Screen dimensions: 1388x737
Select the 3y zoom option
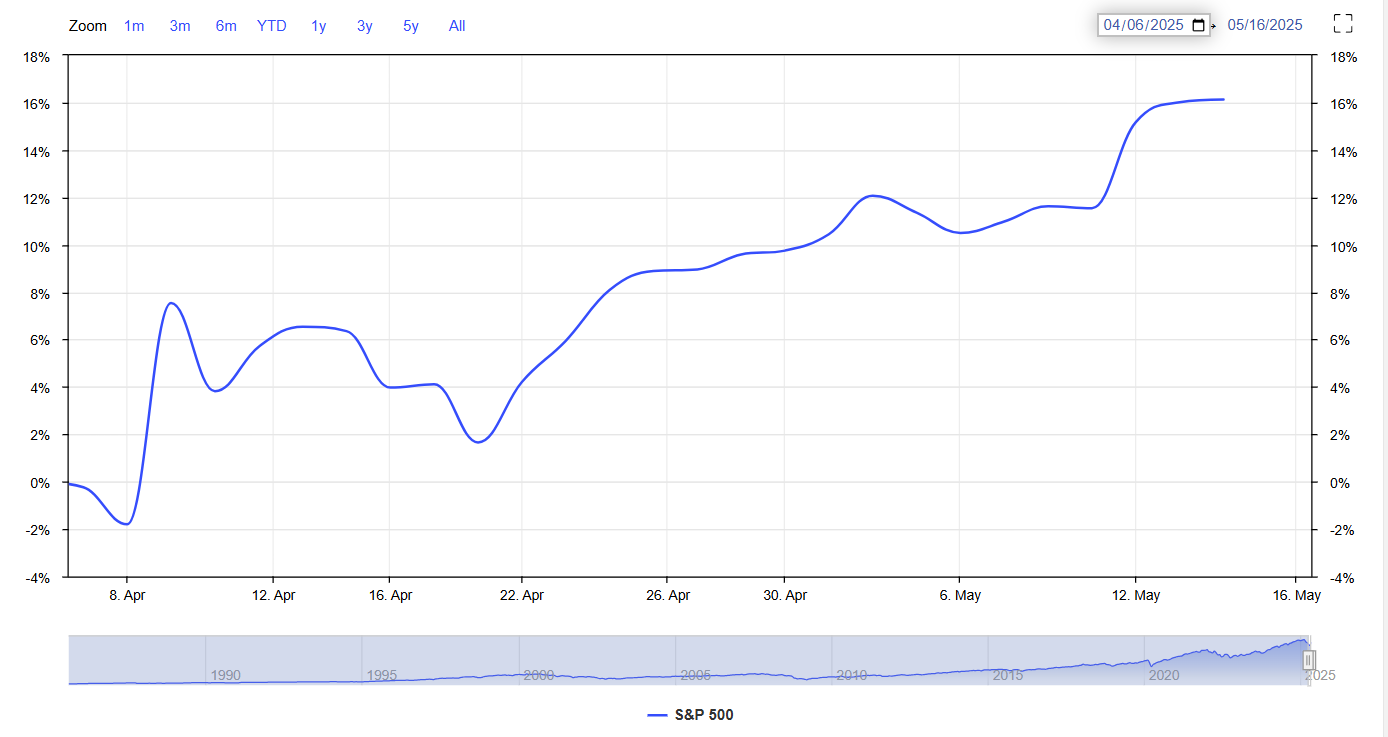tap(364, 26)
